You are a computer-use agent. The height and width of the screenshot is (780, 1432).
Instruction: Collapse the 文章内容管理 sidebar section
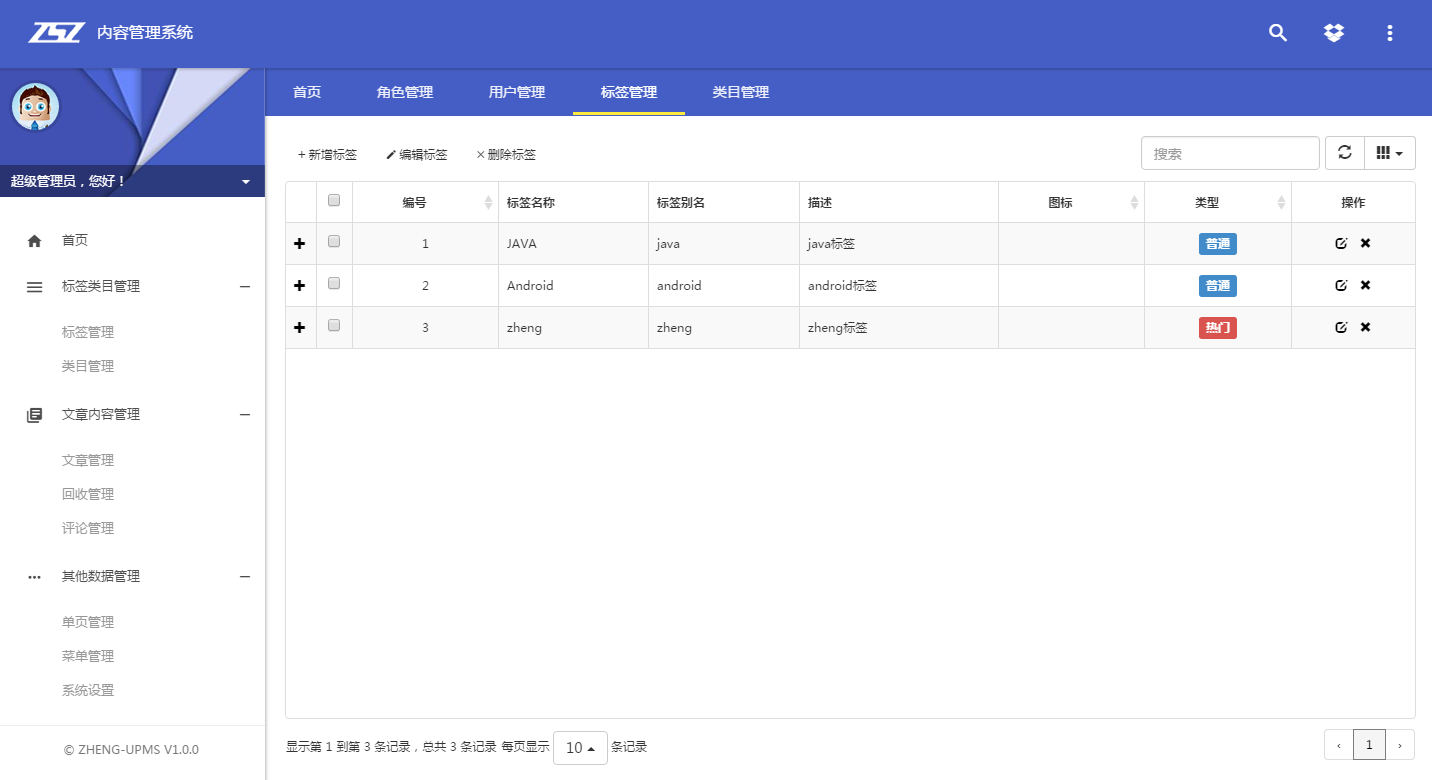245,415
